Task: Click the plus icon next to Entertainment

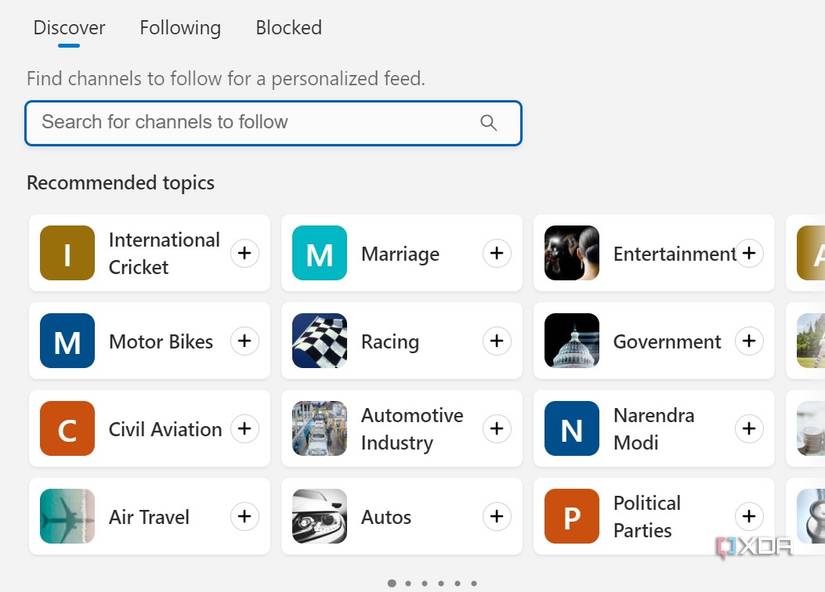Action: tap(749, 253)
